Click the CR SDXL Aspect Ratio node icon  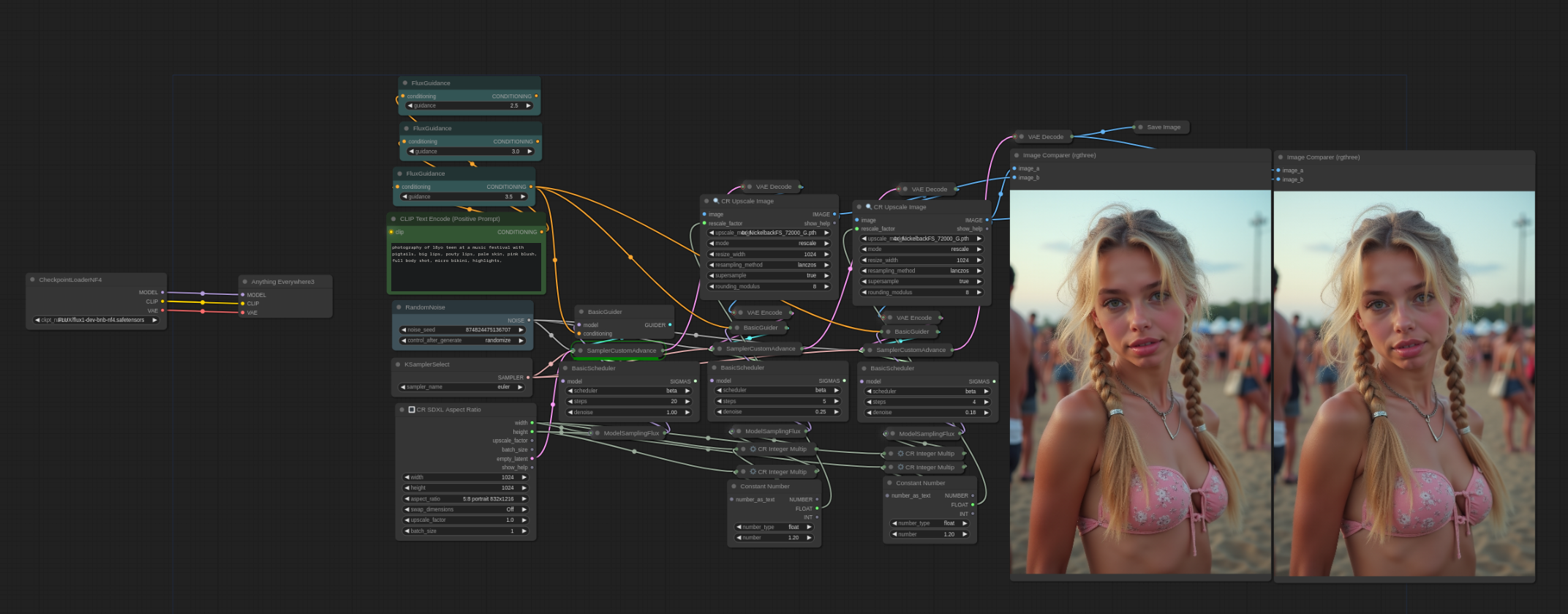(412, 410)
